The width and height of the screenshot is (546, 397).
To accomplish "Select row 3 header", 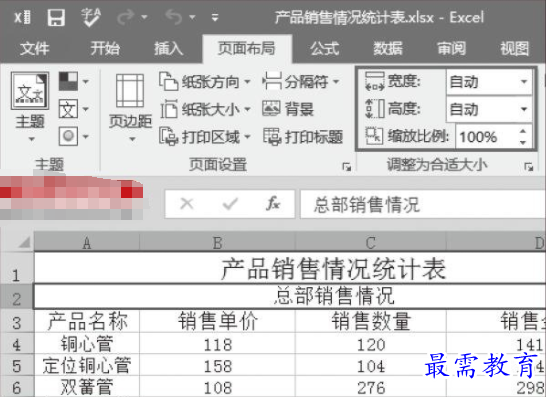I will click(x=16, y=321).
